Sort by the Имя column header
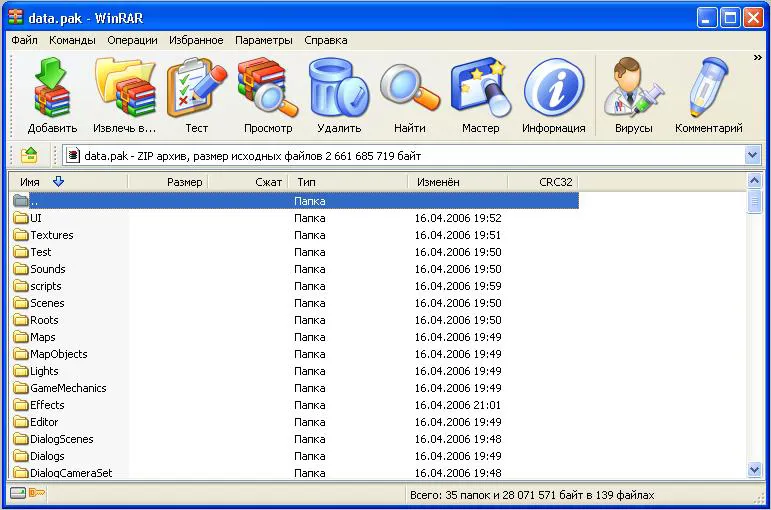 68,182
